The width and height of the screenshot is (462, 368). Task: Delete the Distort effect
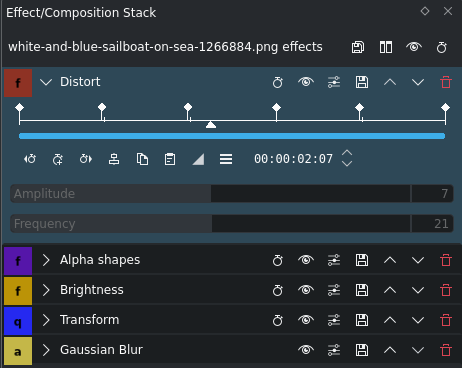(x=446, y=82)
